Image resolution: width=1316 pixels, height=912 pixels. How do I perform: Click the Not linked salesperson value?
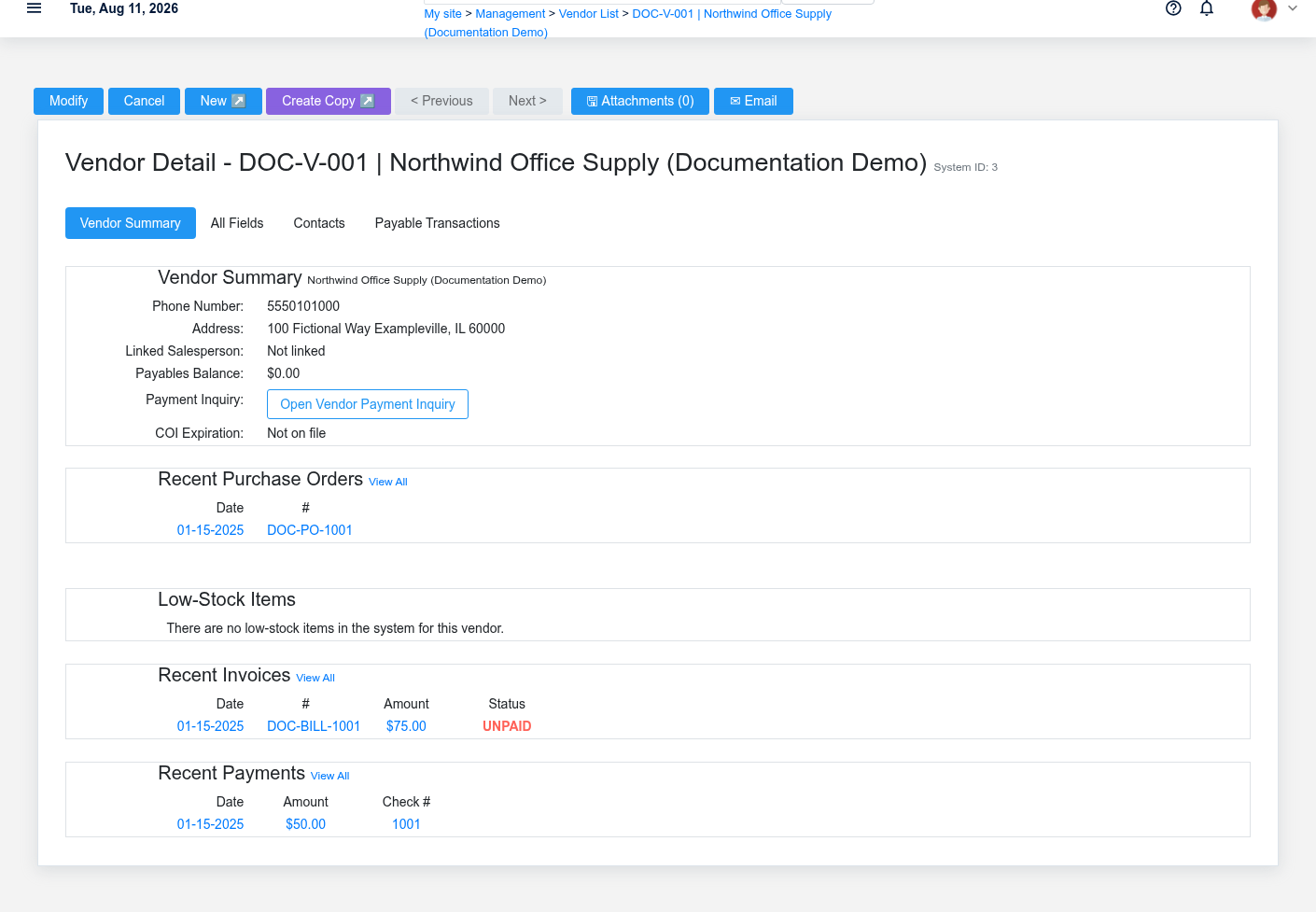(x=296, y=351)
